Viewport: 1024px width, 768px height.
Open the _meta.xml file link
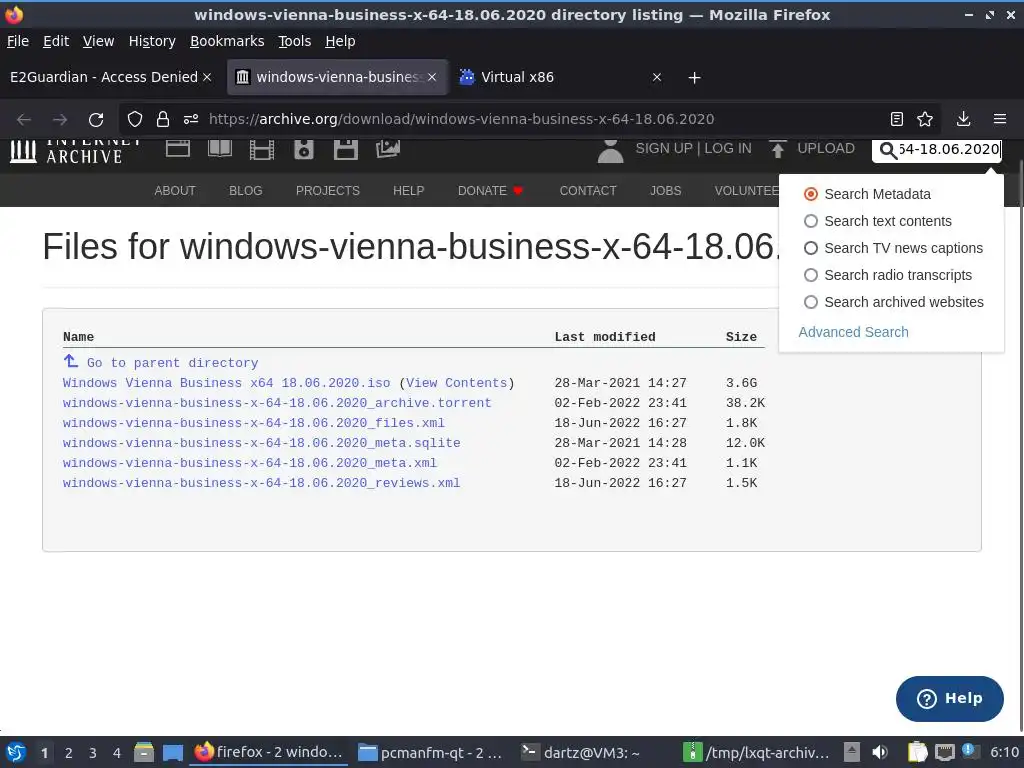click(x=249, y=463)
